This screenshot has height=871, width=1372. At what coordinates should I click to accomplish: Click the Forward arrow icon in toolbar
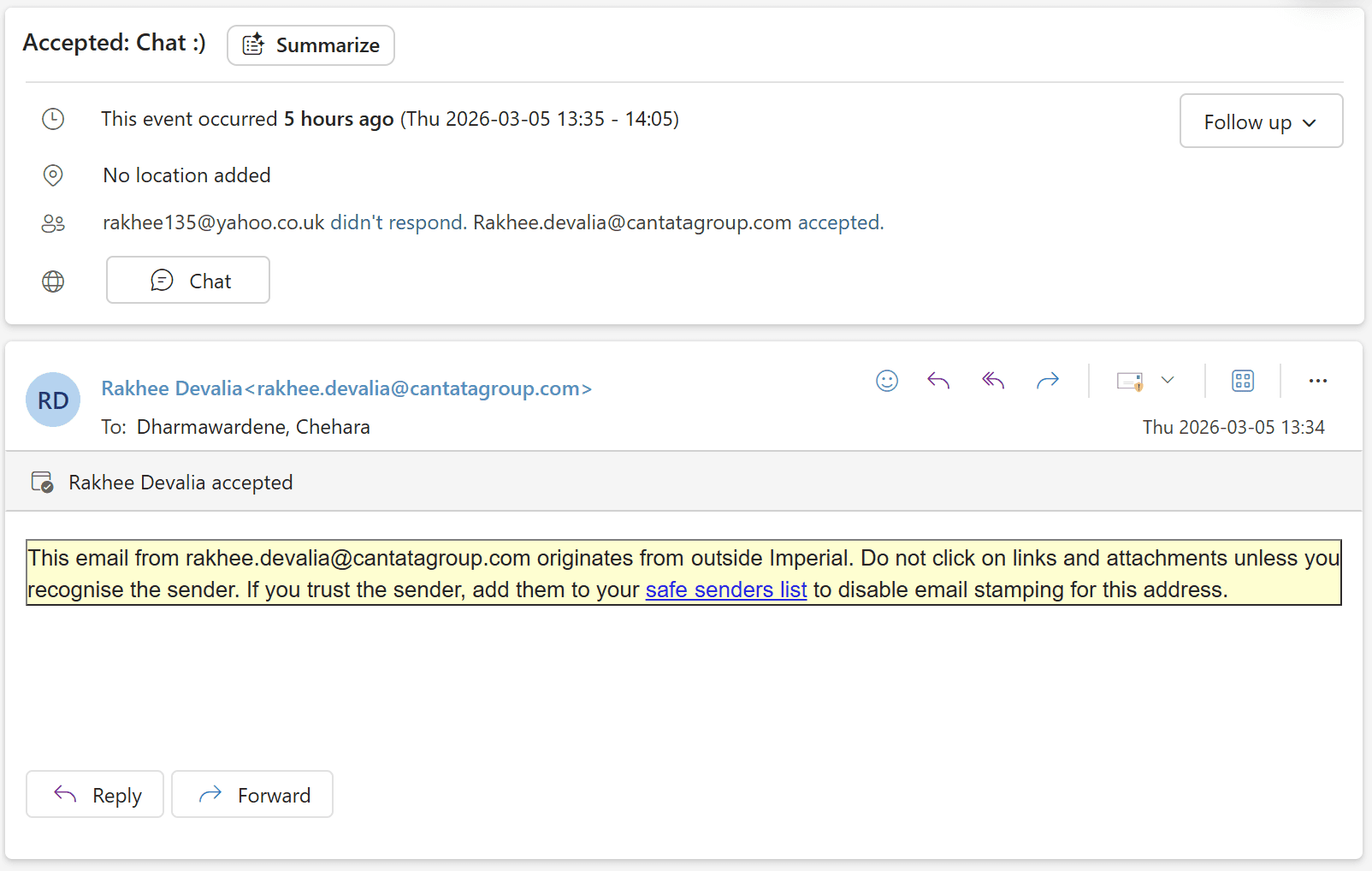[1048, 381]
